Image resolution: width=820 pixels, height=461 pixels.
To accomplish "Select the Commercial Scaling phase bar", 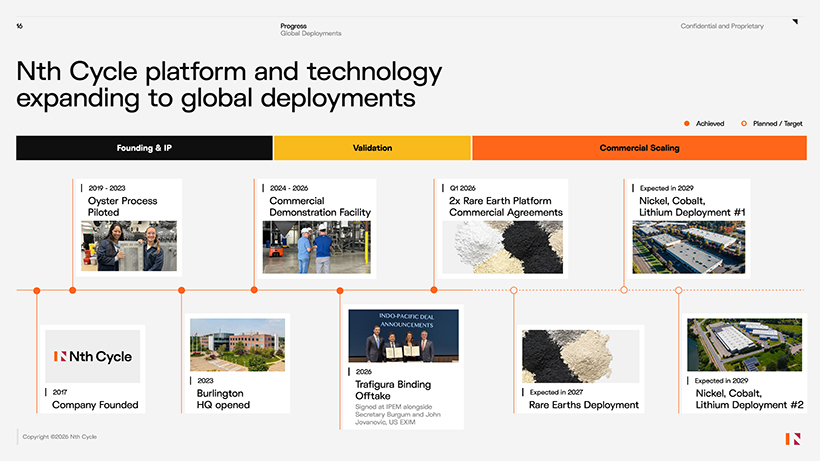I will pyautogui.click(x=640, y=148).
